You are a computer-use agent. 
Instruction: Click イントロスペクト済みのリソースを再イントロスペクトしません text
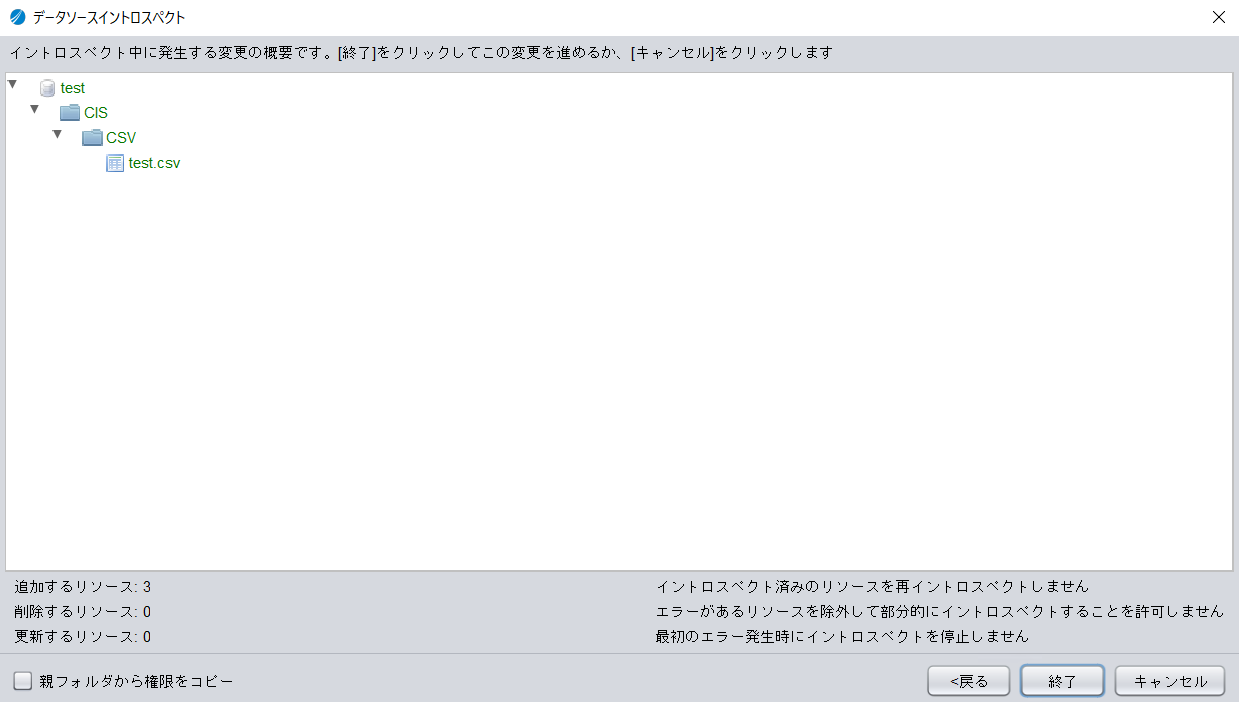872,587
